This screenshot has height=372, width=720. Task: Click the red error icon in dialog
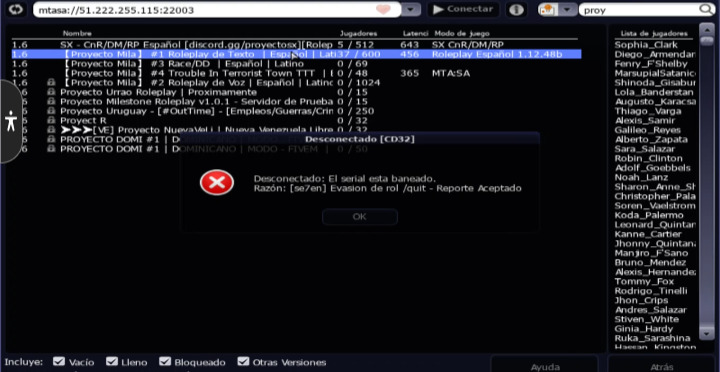point(217,182)
